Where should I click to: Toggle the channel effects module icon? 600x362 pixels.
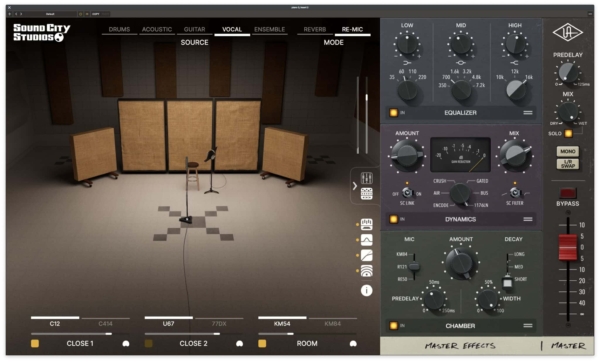tap(367, 224)
